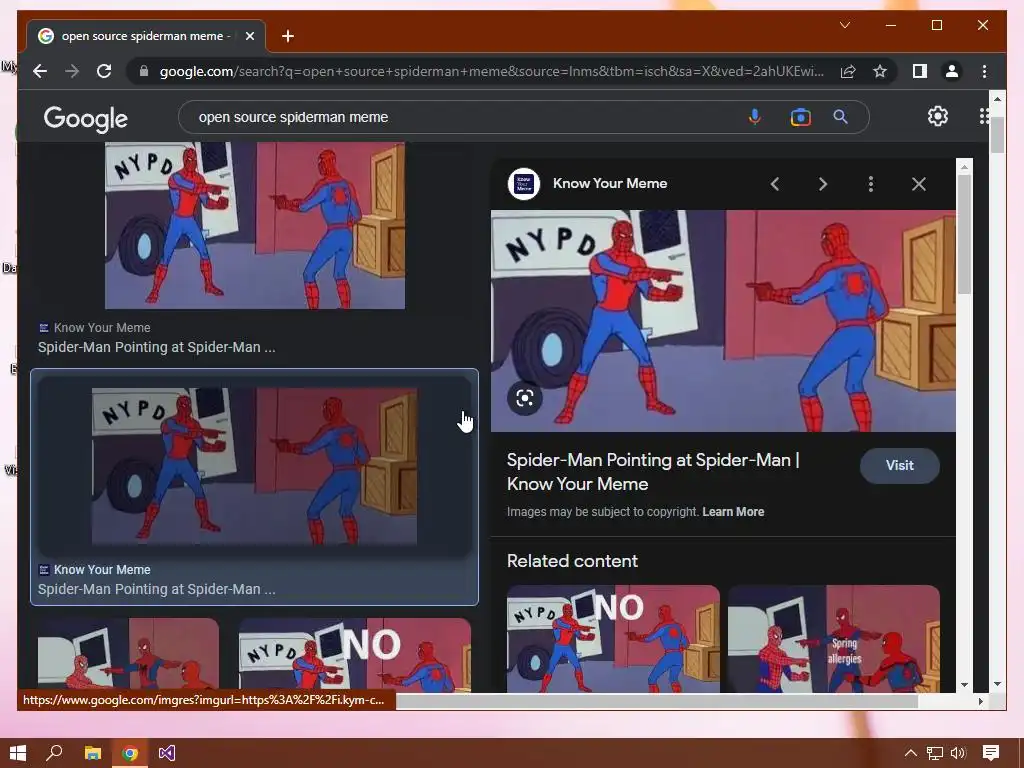The height and width of the screenshot is (768, 1024).
Task: Bookmark this page with the star
Action: [880, 71]
